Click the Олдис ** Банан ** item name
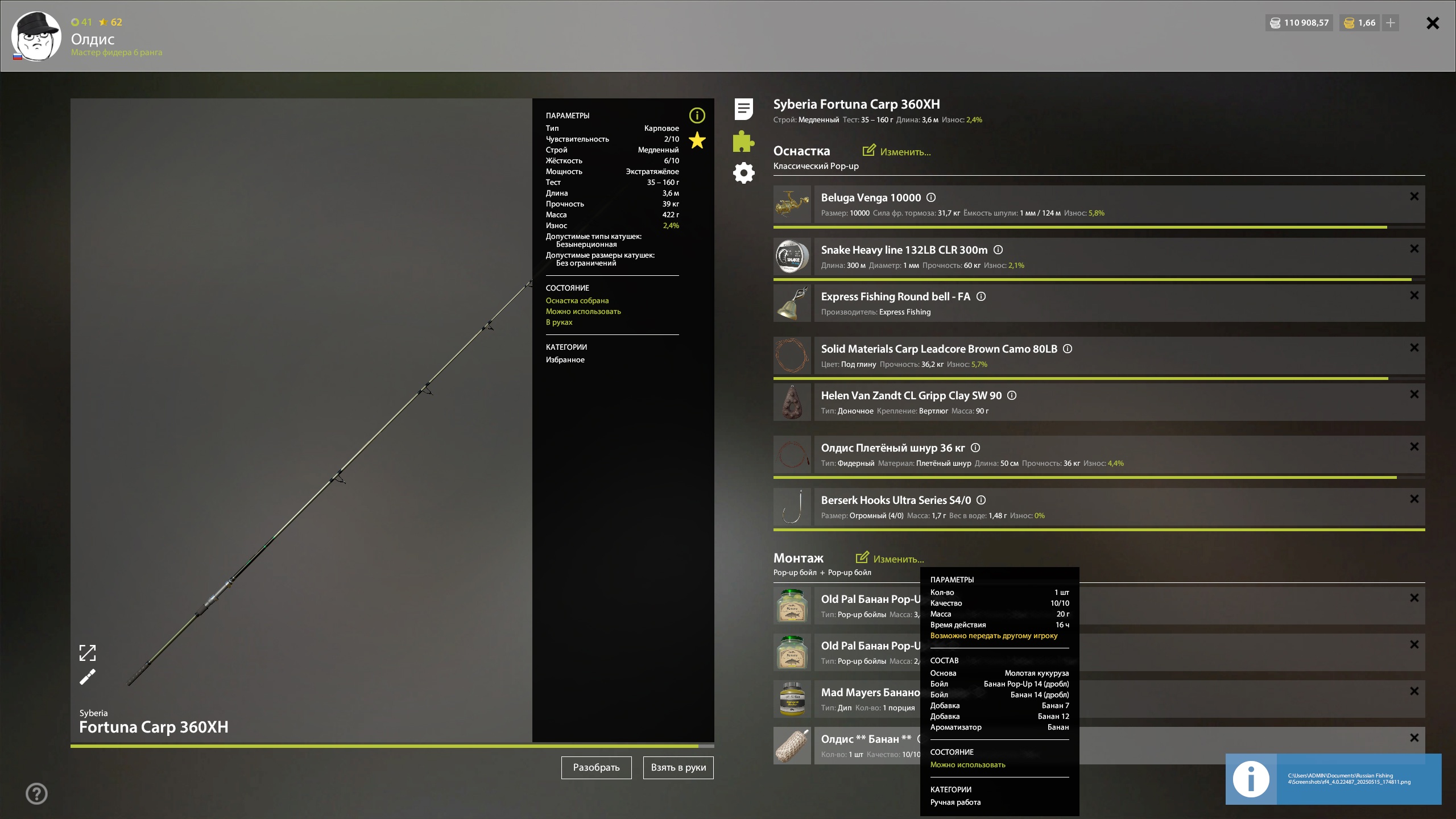Screen dimensions: 1456x819 [x=866, y=739]
